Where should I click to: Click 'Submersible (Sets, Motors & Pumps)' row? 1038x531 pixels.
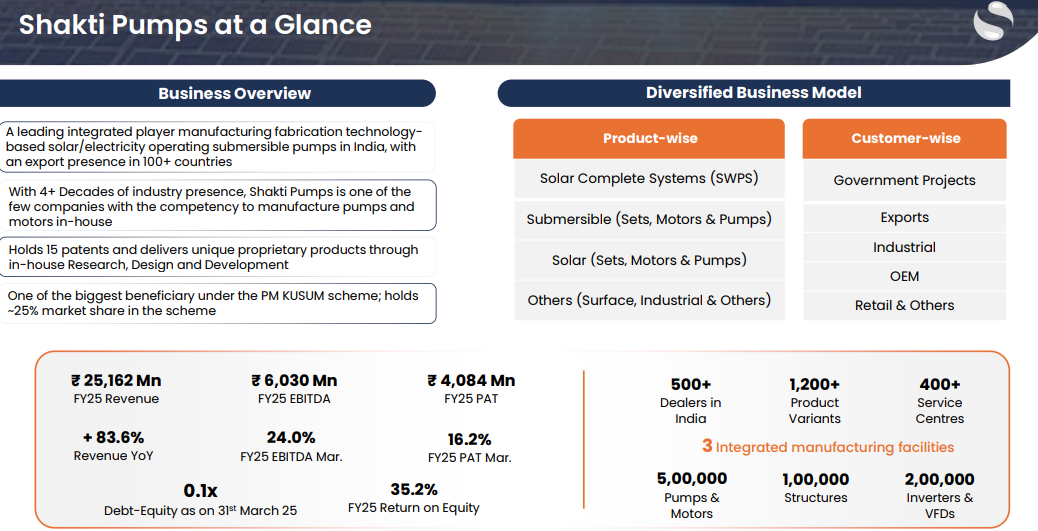(649, 219)
